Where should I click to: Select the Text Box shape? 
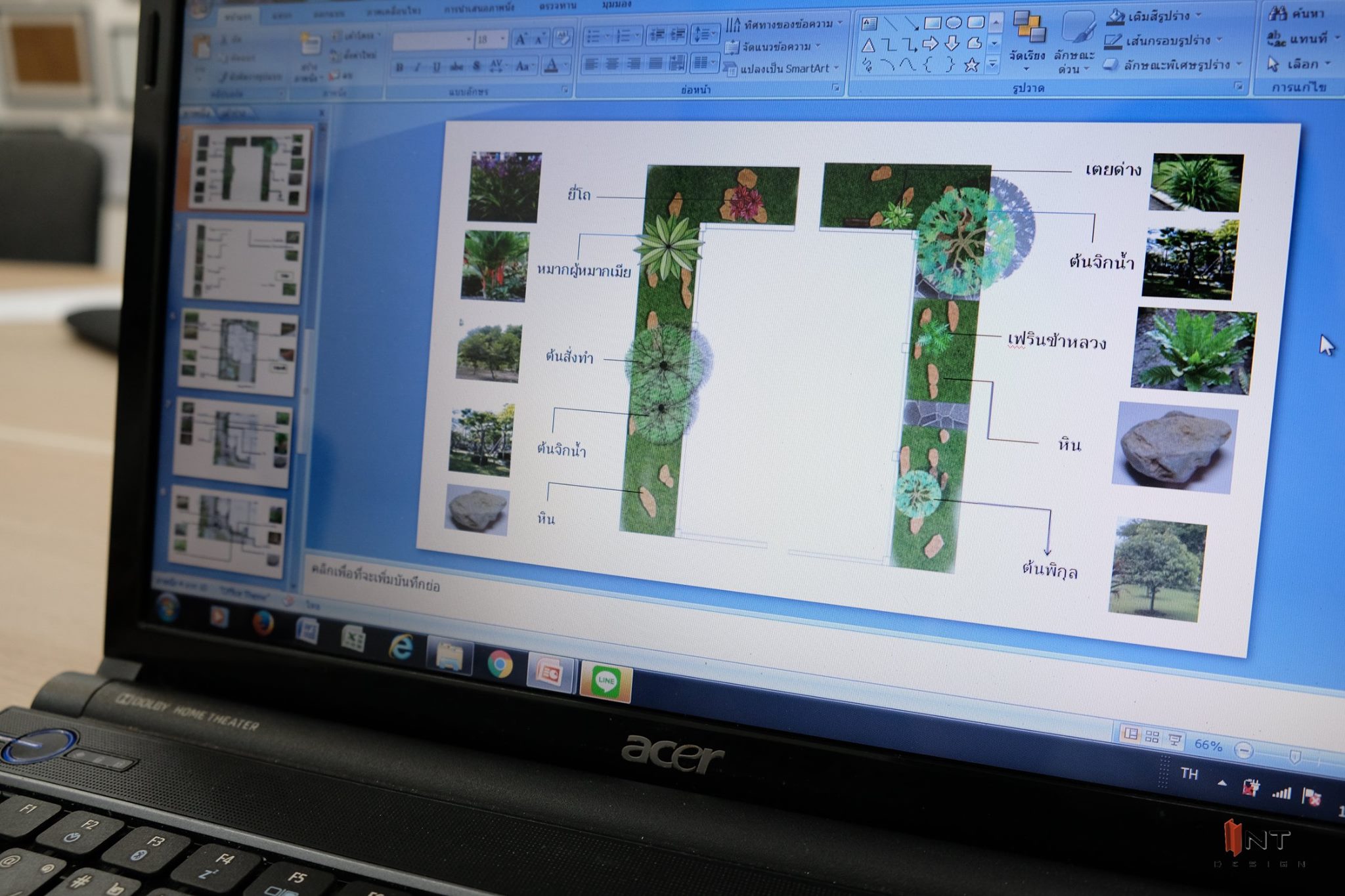[x=870, y=24]
